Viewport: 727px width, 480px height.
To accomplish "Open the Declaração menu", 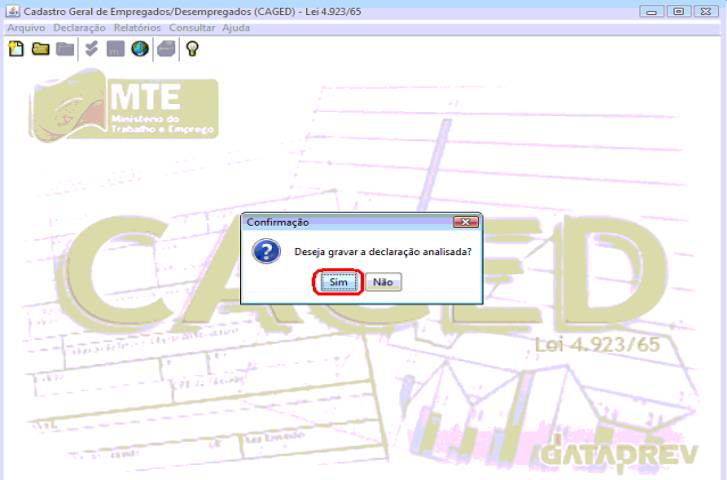I will (79, 28).
